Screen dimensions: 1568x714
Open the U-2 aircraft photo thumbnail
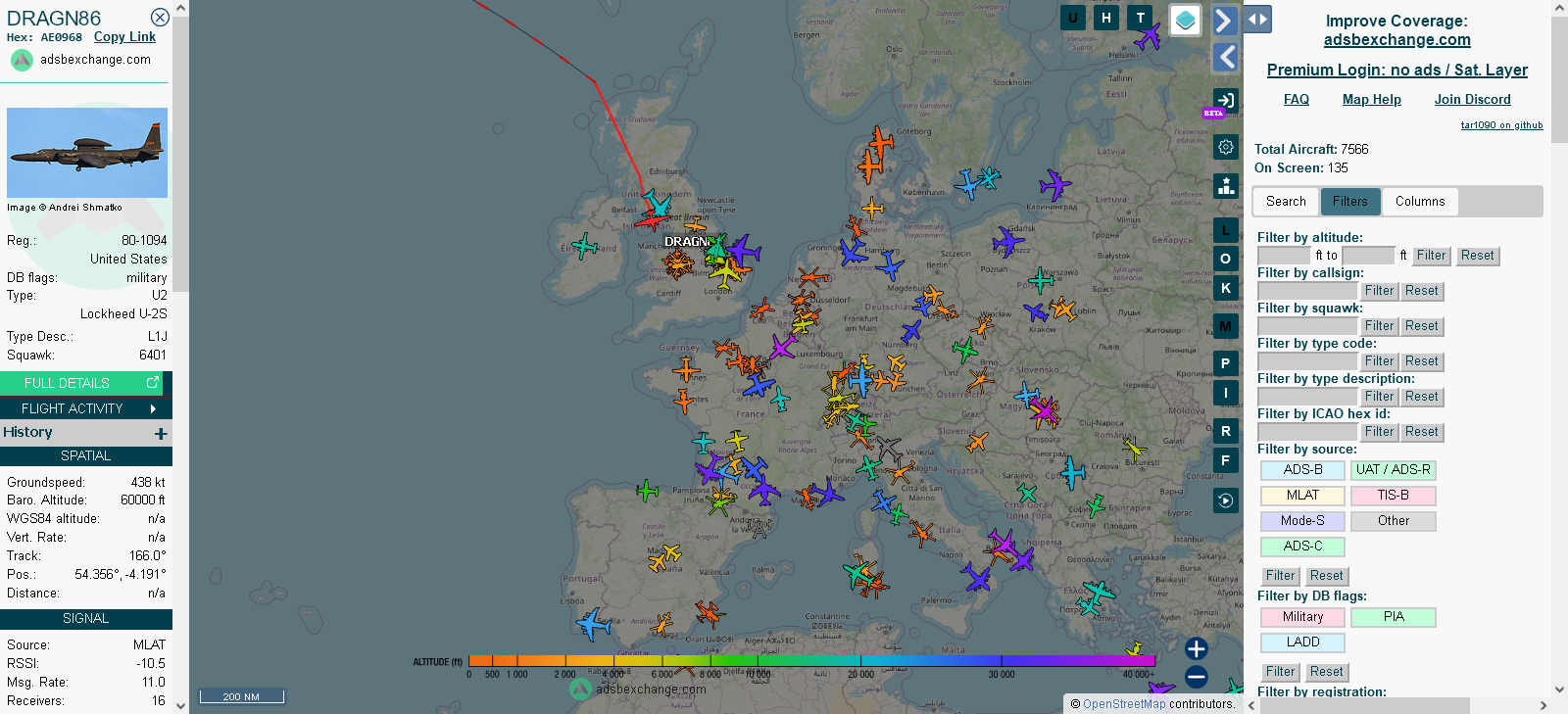point(87,153)
